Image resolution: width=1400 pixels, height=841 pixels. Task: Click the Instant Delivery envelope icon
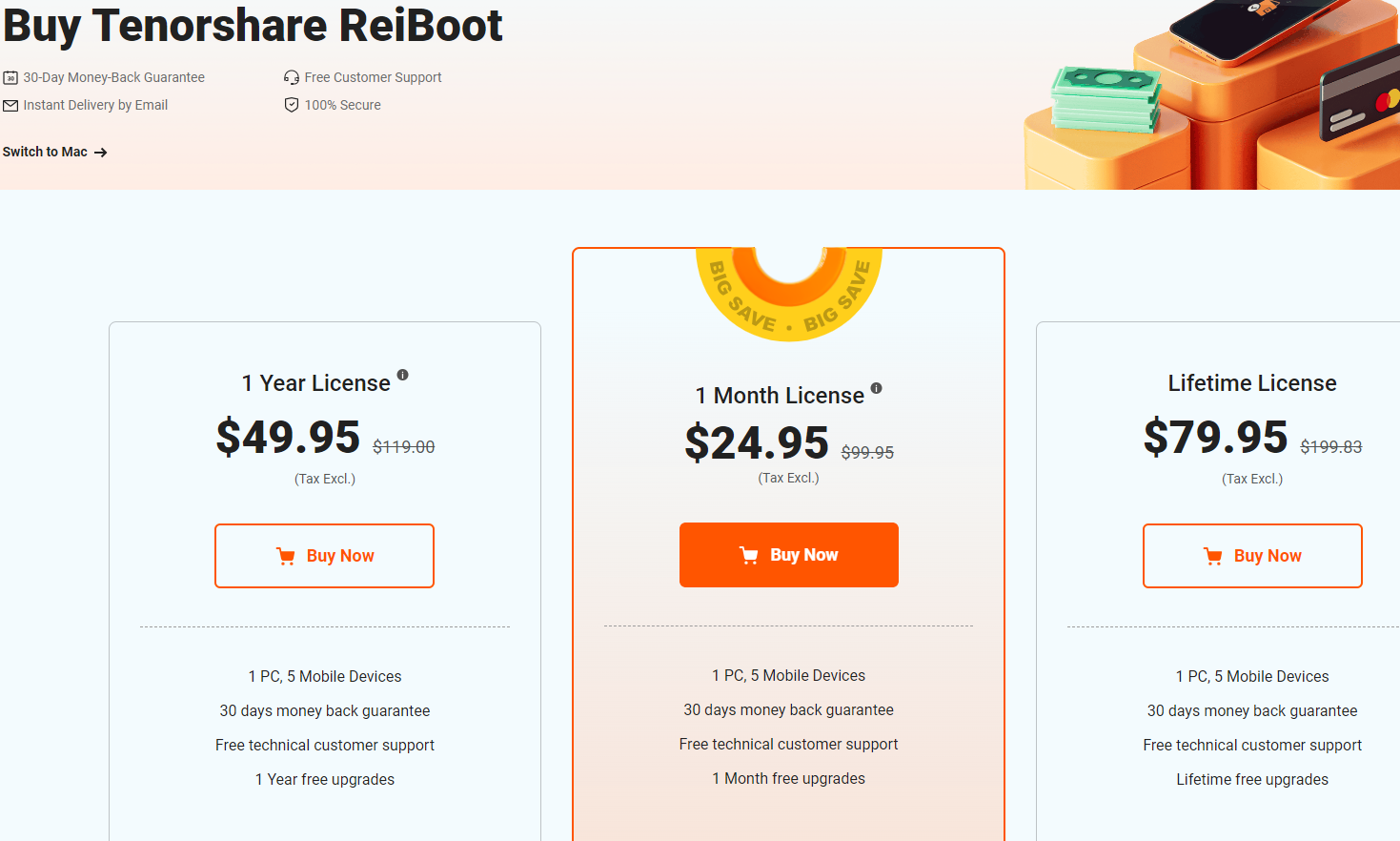[x=10, y=105]
